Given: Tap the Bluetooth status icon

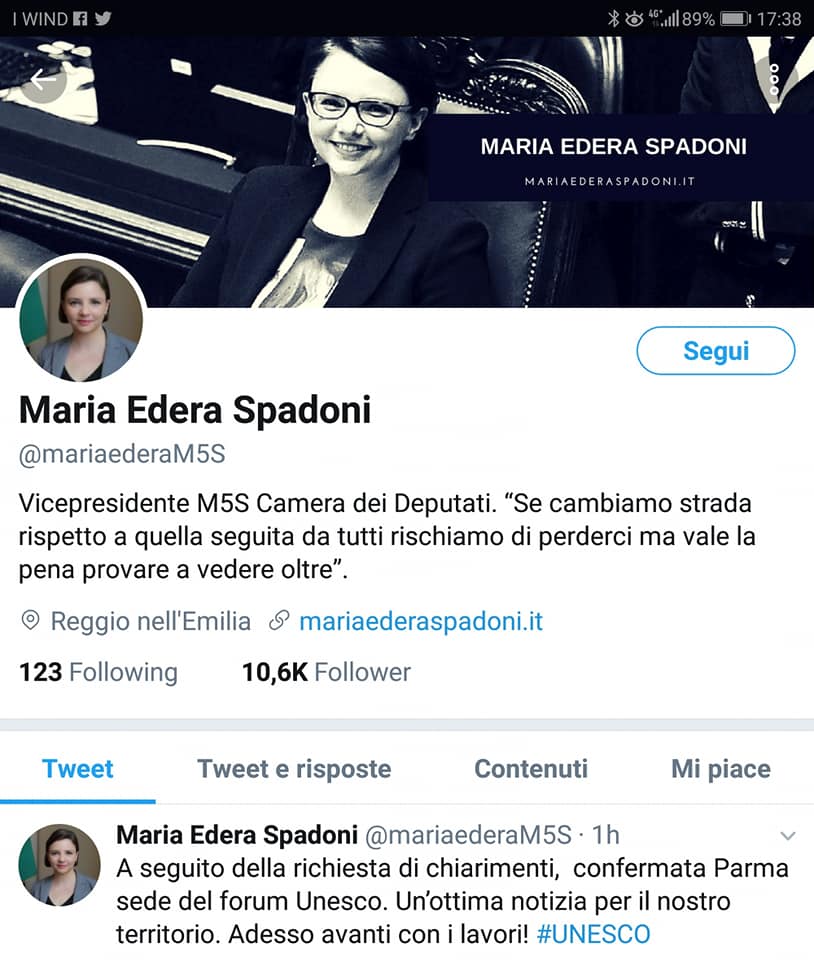Looking at the screenshot, I should click(613, 18).
